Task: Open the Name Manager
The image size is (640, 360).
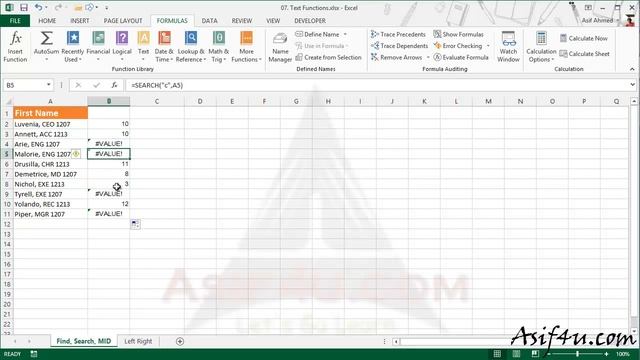Action: click(280, 47)
